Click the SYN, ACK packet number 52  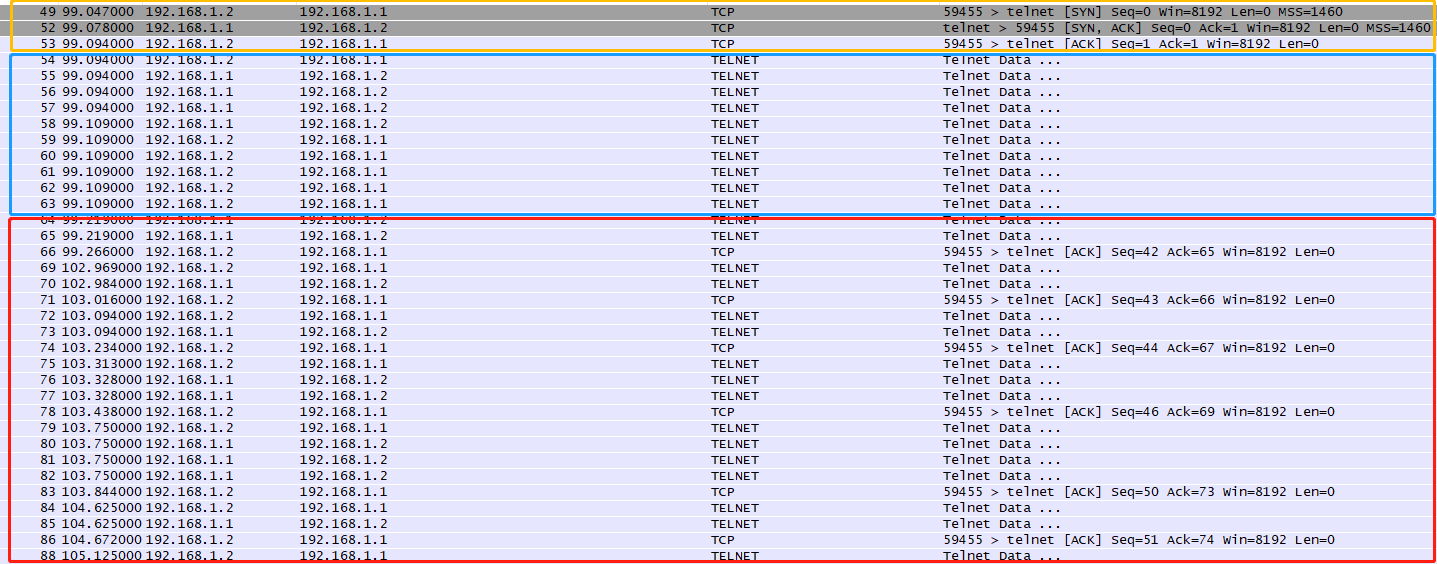(x=700, y=28)
